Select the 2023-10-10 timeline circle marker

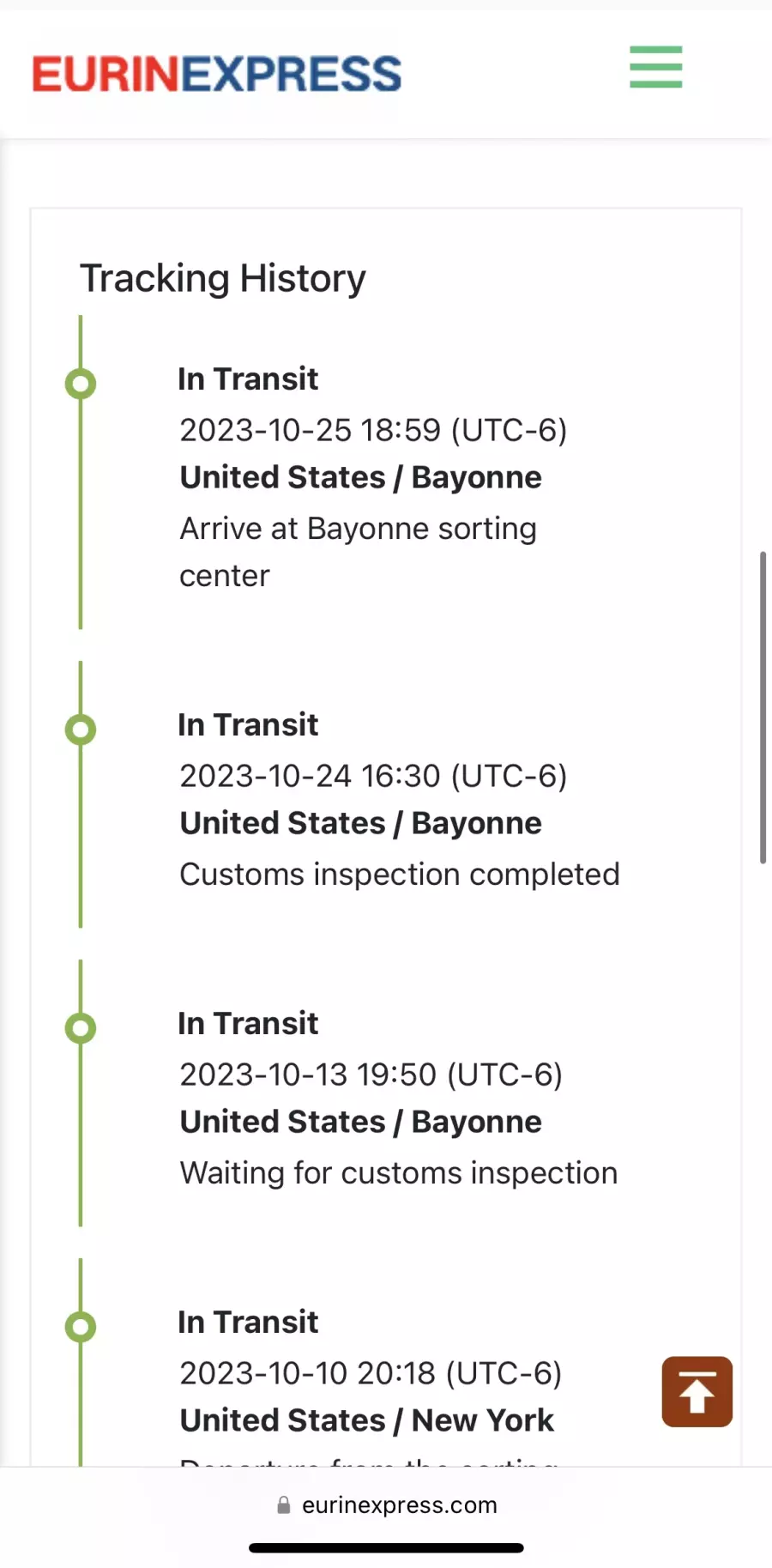pos(81,1327)
